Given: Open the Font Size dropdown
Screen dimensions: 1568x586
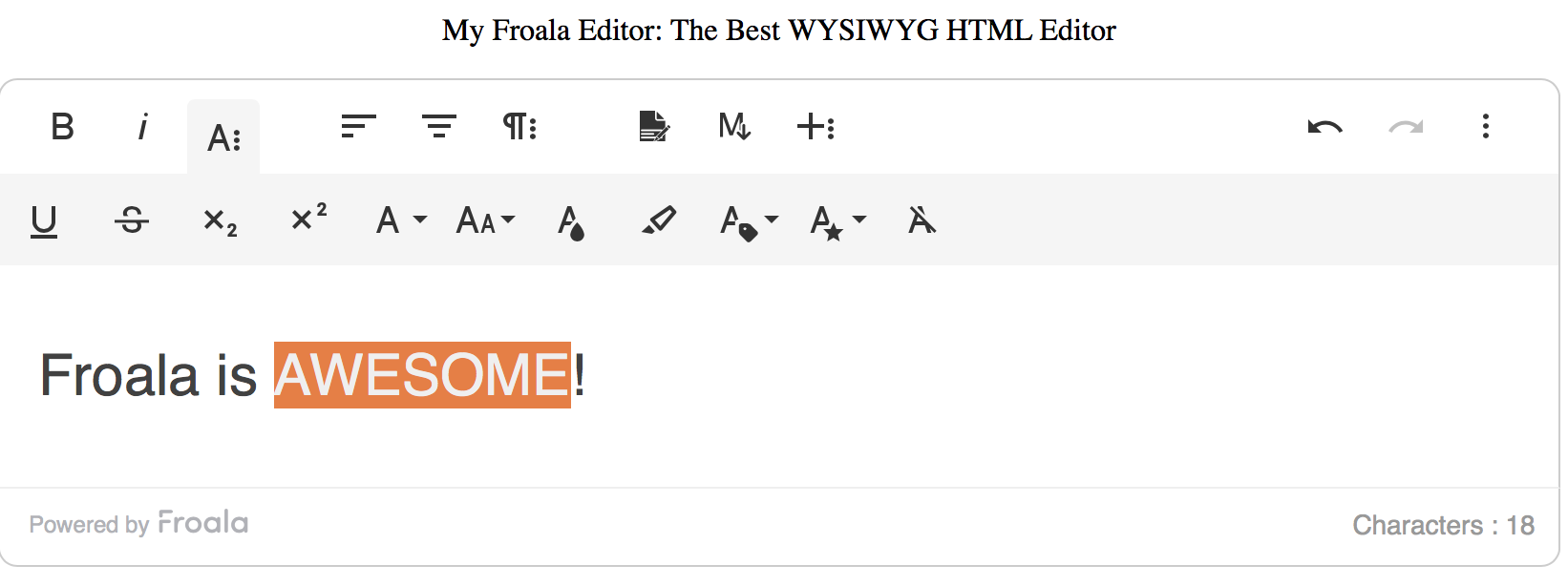Looking at the screenshot, I should 485,221.
